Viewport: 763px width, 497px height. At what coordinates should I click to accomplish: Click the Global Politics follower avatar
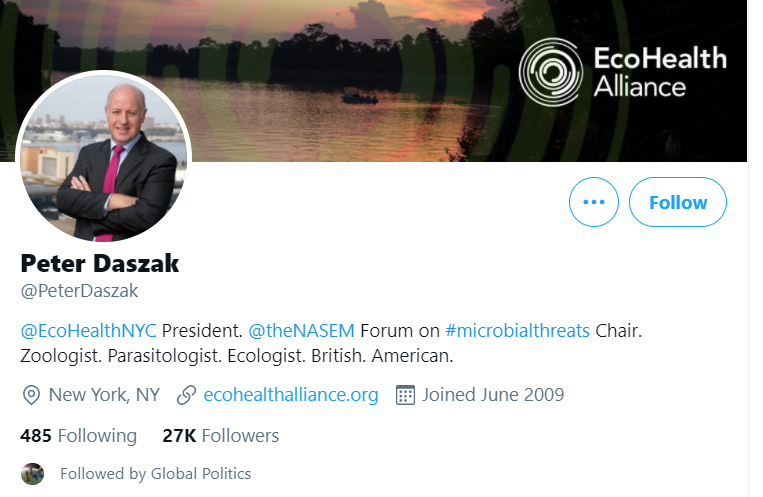tap(33, 474)
